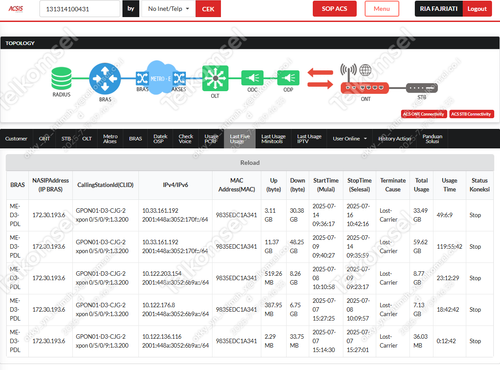The image size is (500, 370).
Task: Click the STB device icon
Action: (422, 88)
